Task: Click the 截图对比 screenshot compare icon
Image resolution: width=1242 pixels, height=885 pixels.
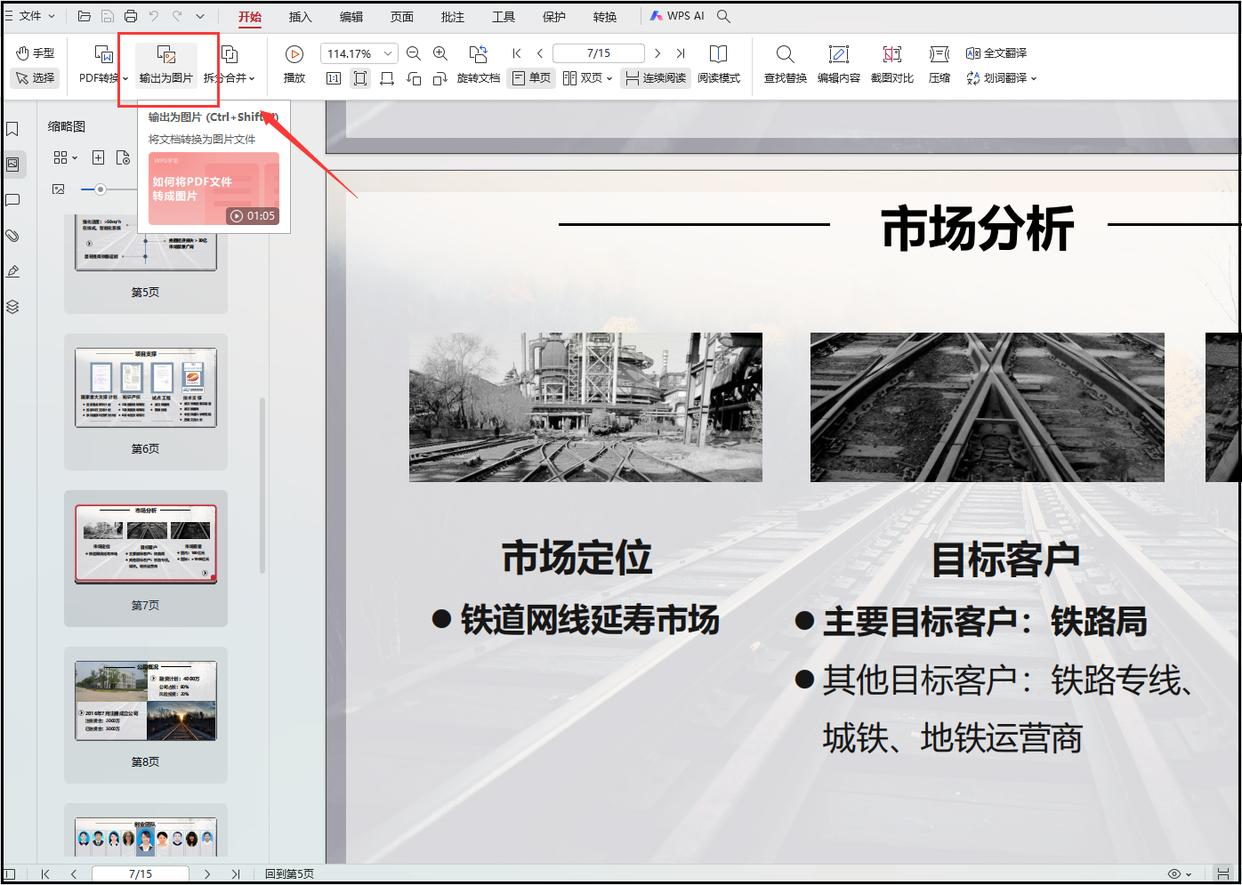Action: tap(892, 55)
